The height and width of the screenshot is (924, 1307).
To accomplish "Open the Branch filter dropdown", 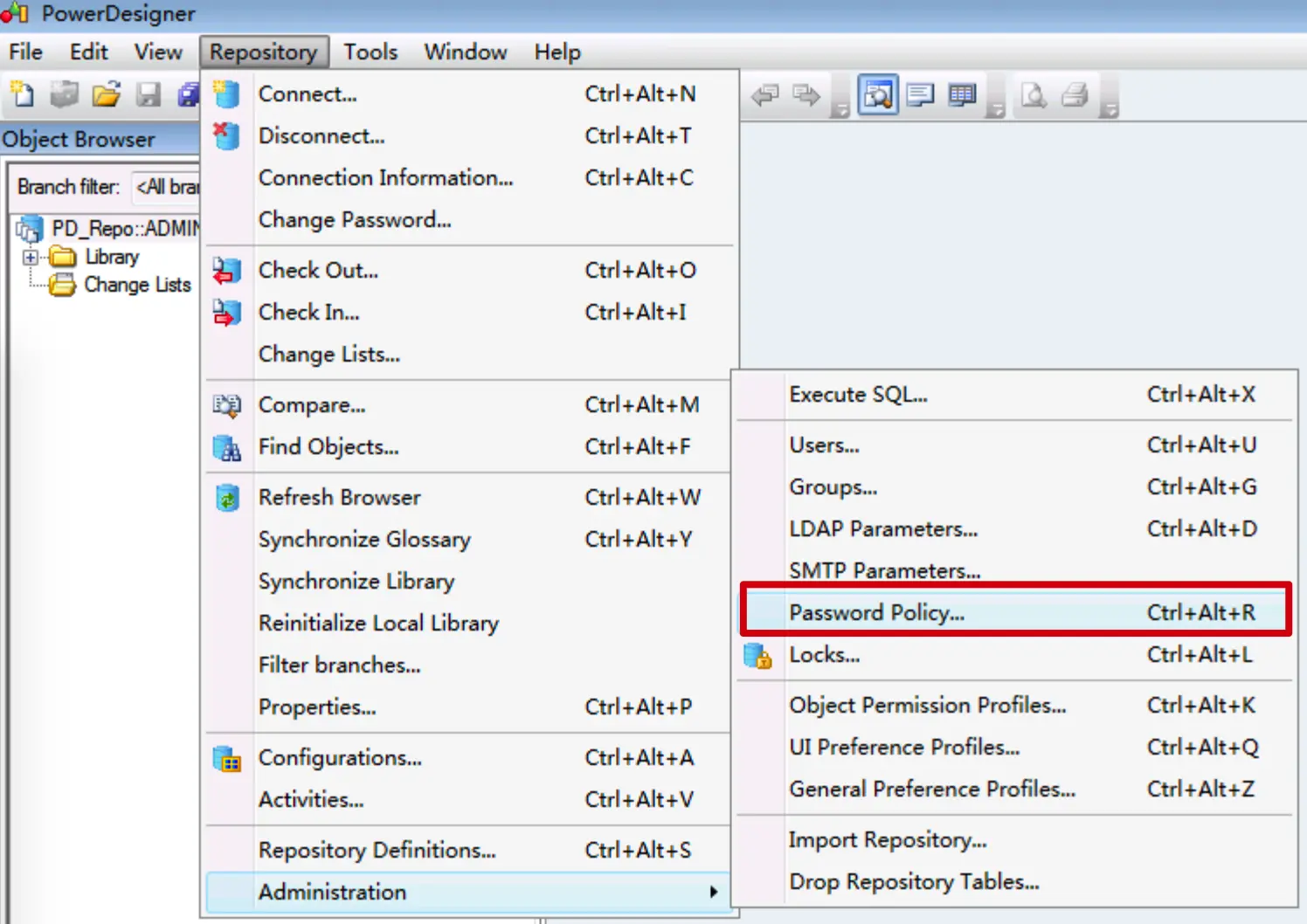I will click(x=166, y=187).
